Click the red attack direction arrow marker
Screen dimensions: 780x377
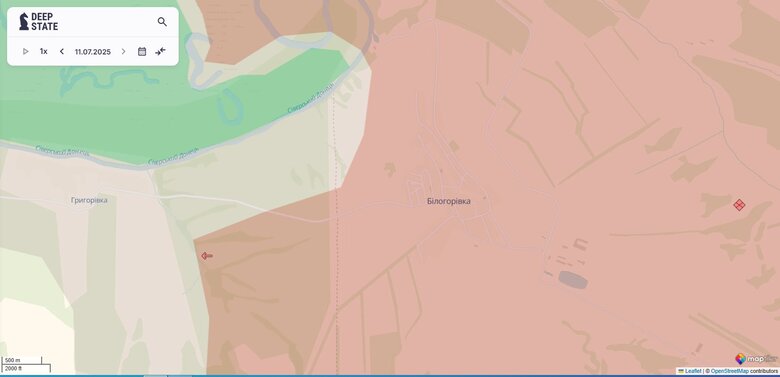pos(207,256)
